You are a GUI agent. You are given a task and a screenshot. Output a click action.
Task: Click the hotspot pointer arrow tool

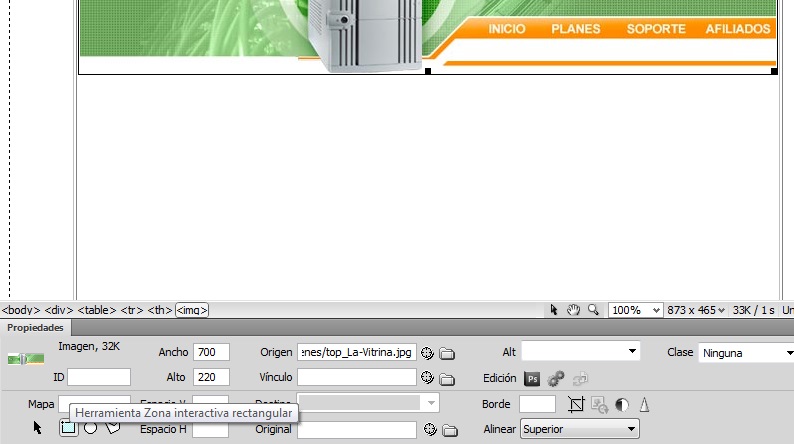(38, 428)
